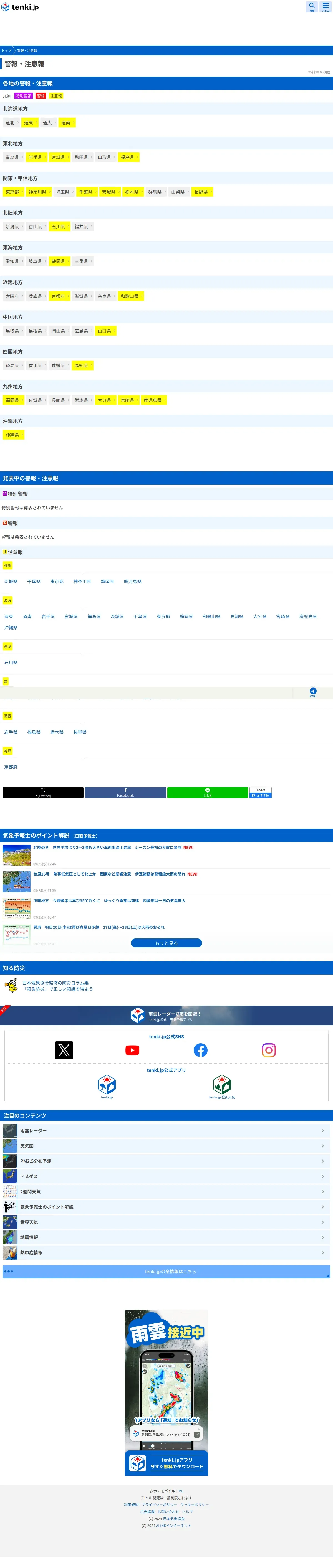
Task: Open the hamburger menu icon in header
Action: click(326, 7)
